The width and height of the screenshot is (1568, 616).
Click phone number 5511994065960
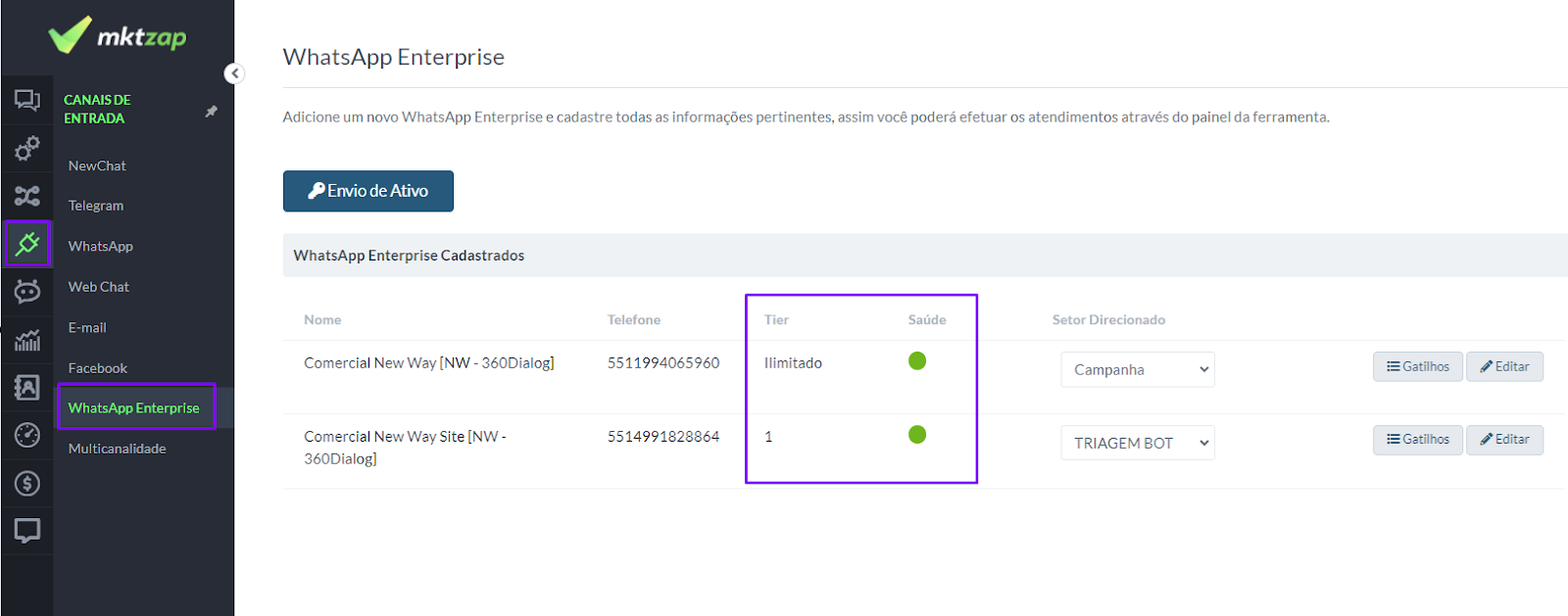663,363
